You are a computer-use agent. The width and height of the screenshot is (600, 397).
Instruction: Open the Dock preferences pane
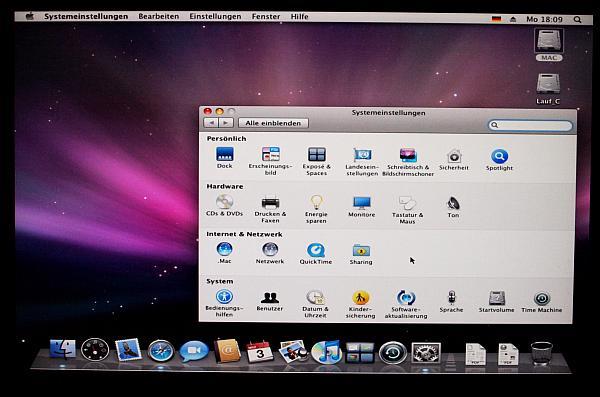(x=225, y=158)
